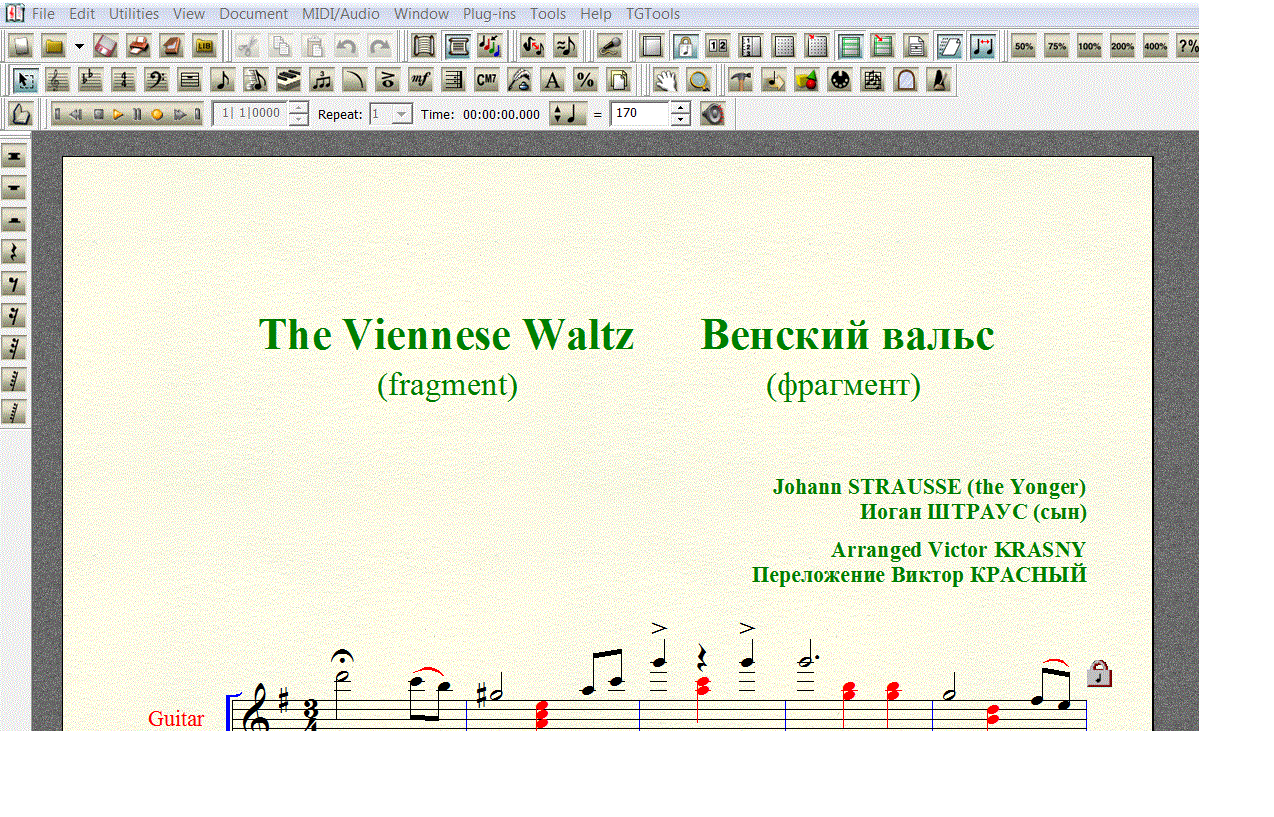Open the Library LIB icon
1274x817 pixels.
coord(204,46)
